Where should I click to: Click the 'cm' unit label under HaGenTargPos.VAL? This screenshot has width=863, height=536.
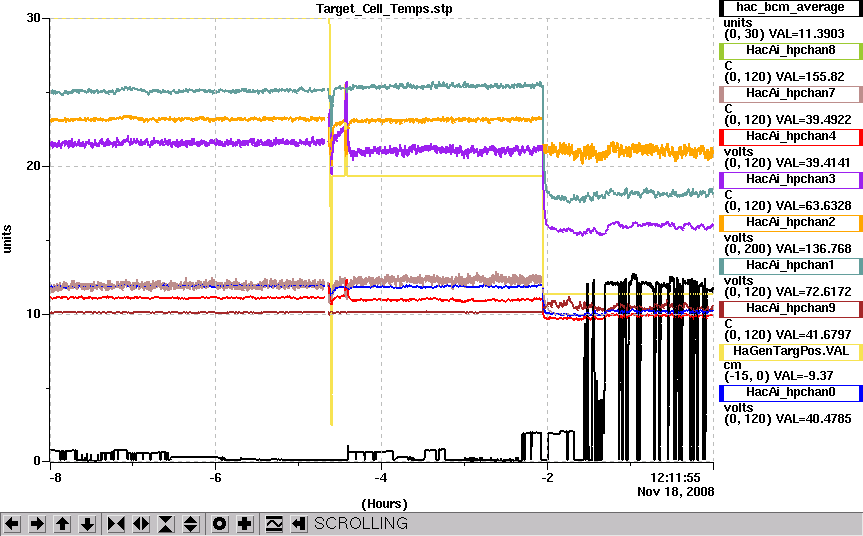tap(733, 365)
